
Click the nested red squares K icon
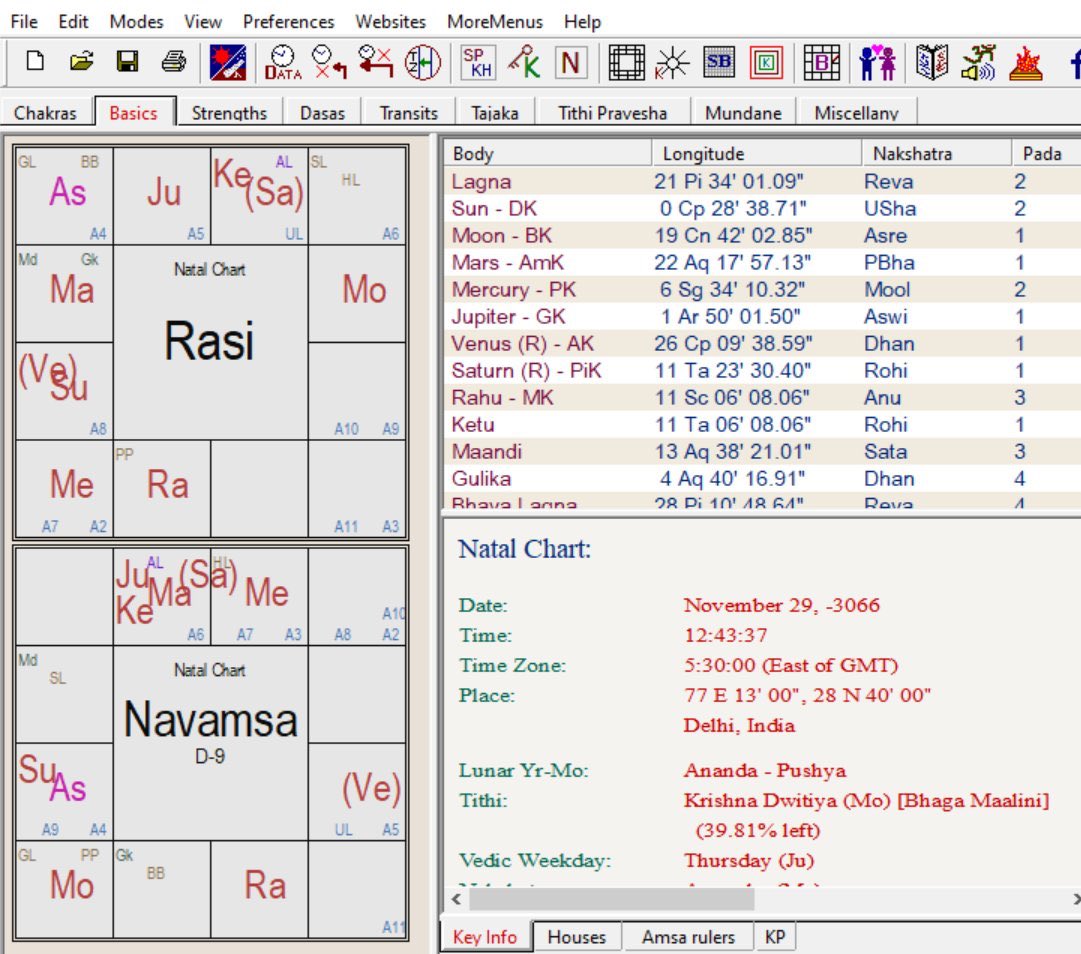pos(766,62)
